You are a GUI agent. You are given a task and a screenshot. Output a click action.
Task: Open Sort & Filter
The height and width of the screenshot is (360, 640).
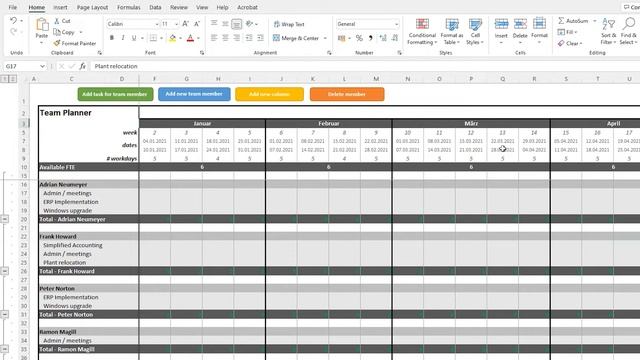point(608,31)
